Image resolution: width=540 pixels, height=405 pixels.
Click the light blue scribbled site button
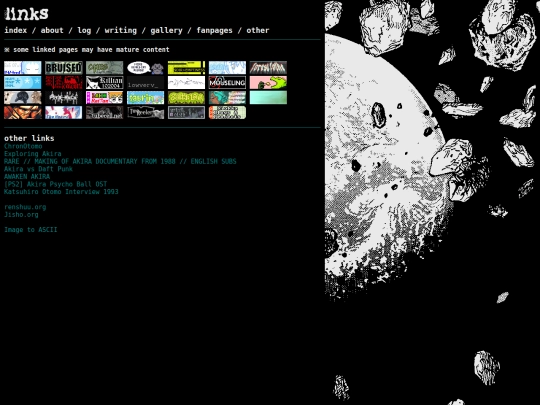227,68
